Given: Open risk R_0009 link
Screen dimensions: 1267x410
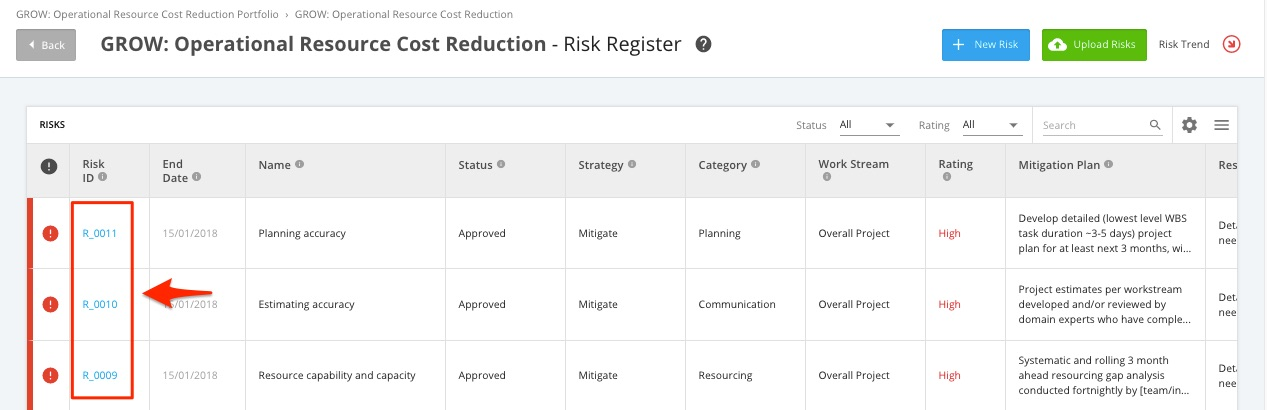Looking at the screenshot, I should click(100, 376).
